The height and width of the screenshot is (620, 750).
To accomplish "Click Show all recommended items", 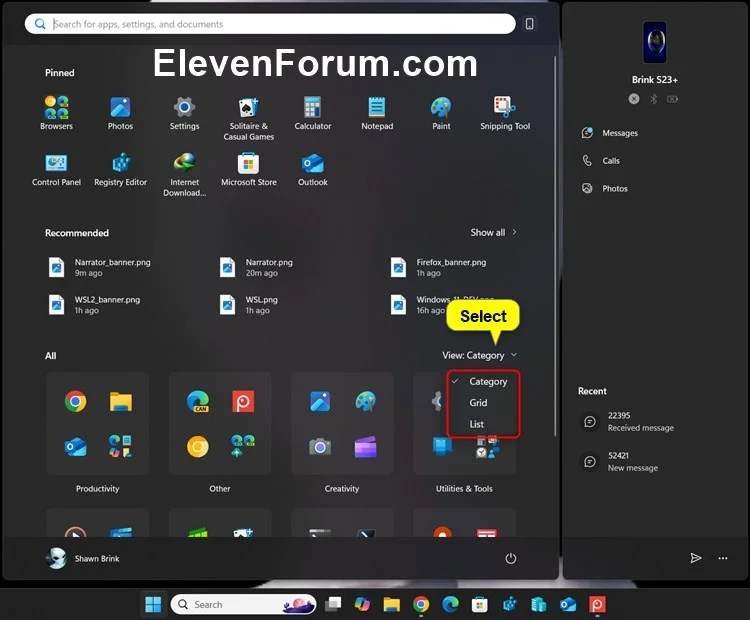I will click(494, 232).
